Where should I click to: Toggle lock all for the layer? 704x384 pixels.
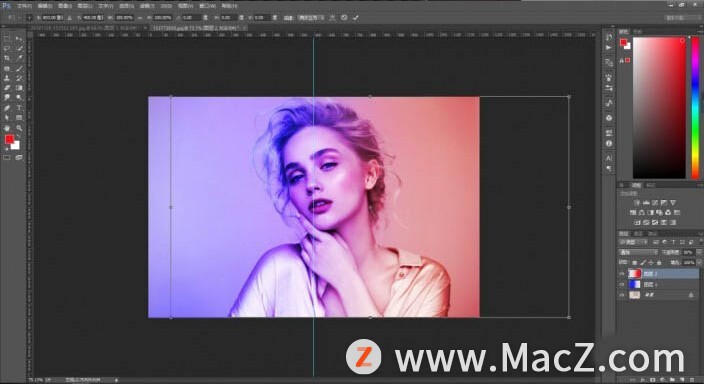coord(659,263)
